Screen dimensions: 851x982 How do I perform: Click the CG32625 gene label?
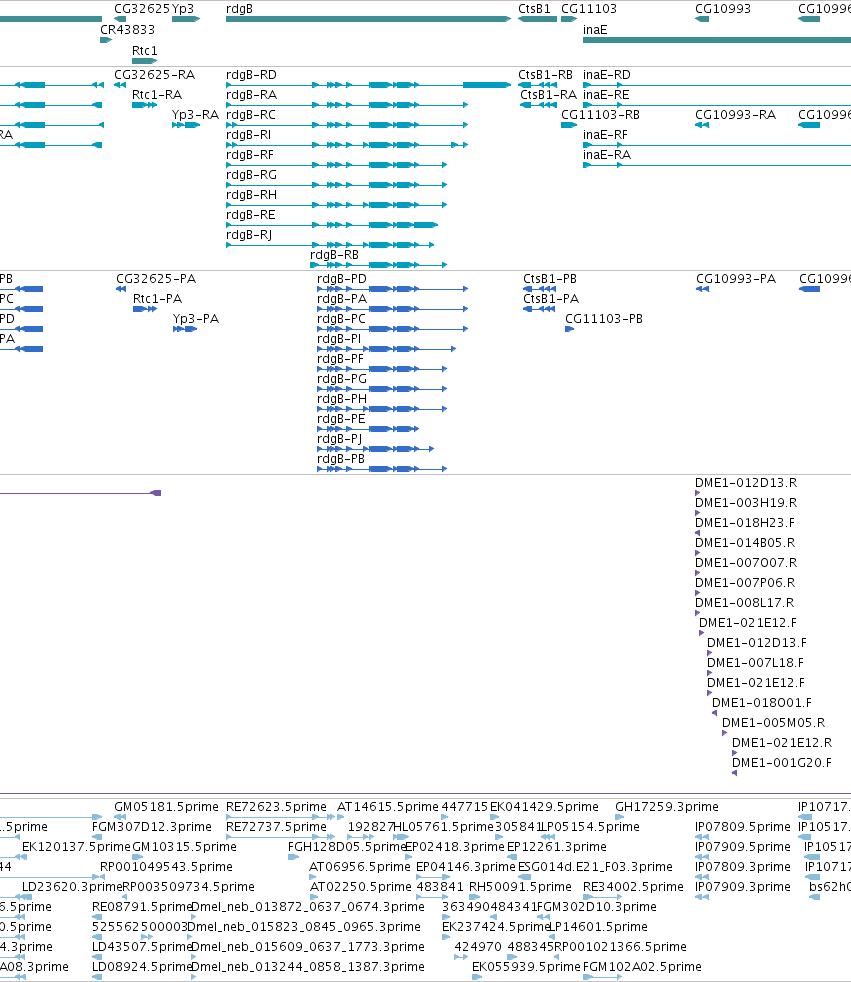pyautogui.click(x=142, y=9)
